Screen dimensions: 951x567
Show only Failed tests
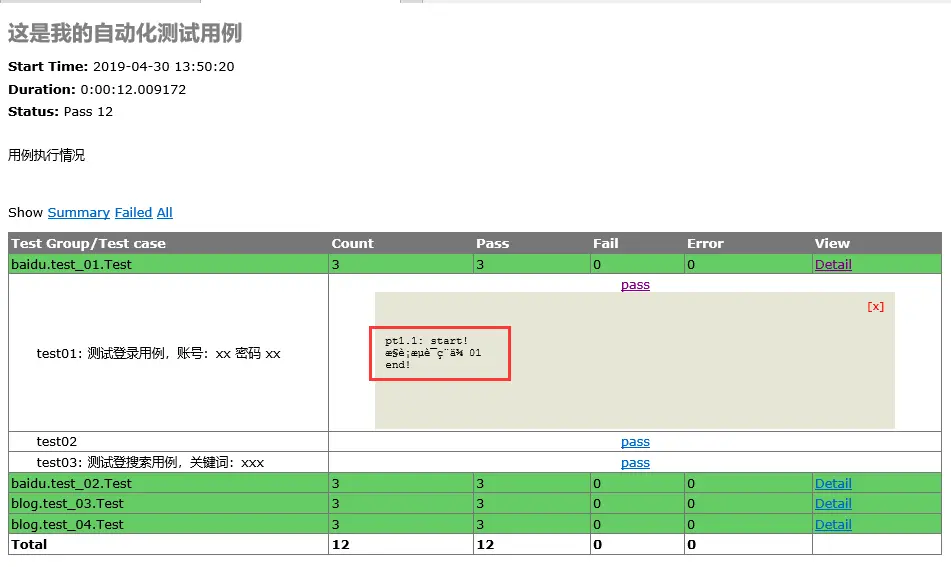[133, 213]
